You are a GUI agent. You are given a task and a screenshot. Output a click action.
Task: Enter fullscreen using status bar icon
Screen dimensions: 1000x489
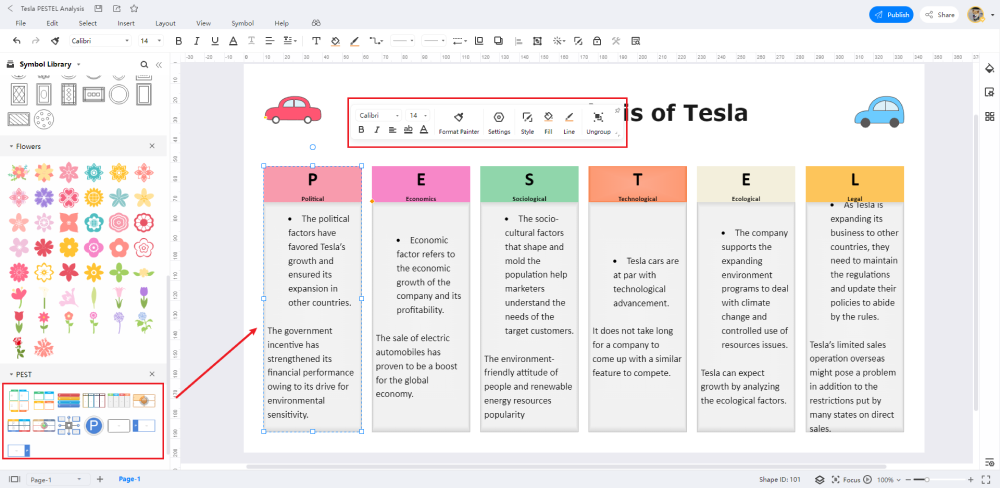(x=985, y=479)
